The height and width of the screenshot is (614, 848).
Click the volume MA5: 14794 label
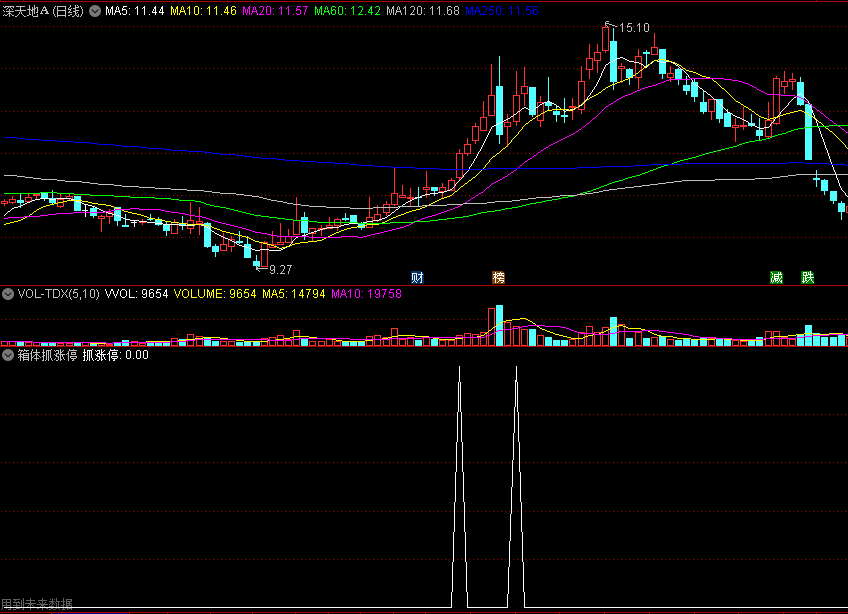(294, 294)
